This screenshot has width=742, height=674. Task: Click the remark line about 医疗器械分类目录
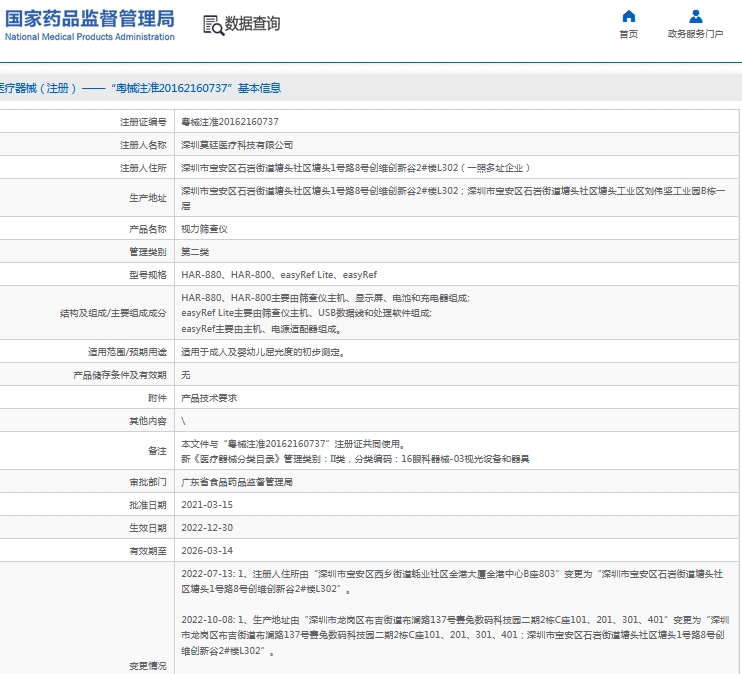[x=355, y=459]
